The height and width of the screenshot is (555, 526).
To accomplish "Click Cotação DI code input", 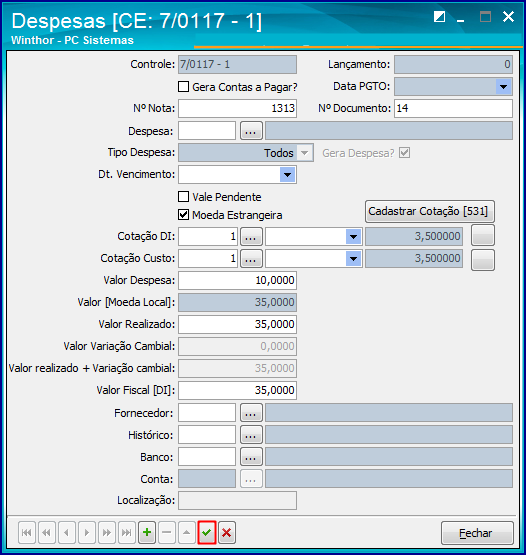I will (x=208, y=236).
